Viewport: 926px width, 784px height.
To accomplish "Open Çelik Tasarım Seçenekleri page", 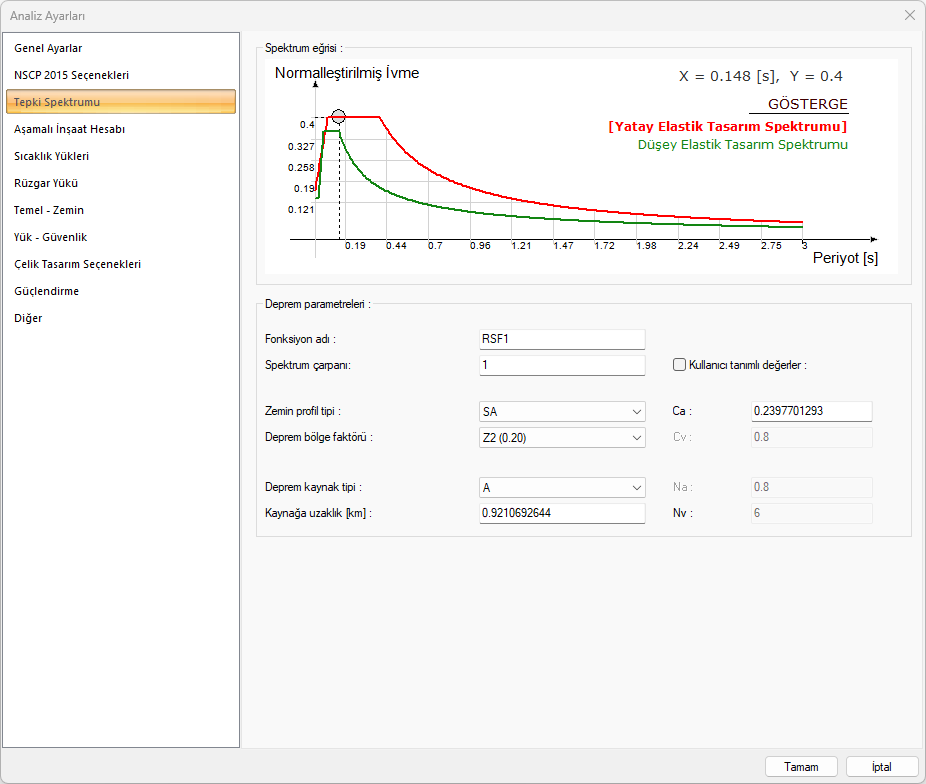I will 77,264.
